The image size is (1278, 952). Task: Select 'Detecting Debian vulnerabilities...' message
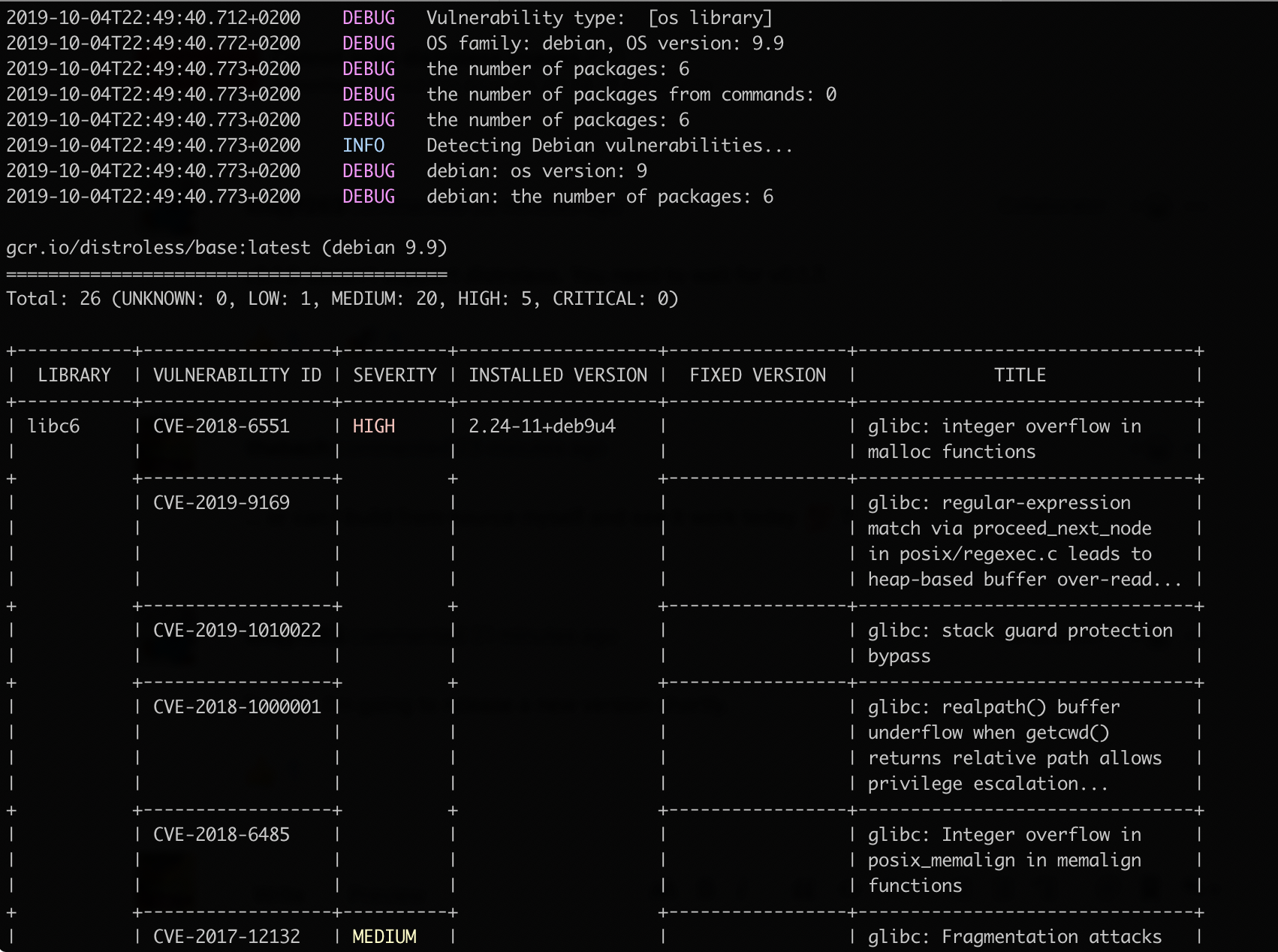tap(610, 146)
